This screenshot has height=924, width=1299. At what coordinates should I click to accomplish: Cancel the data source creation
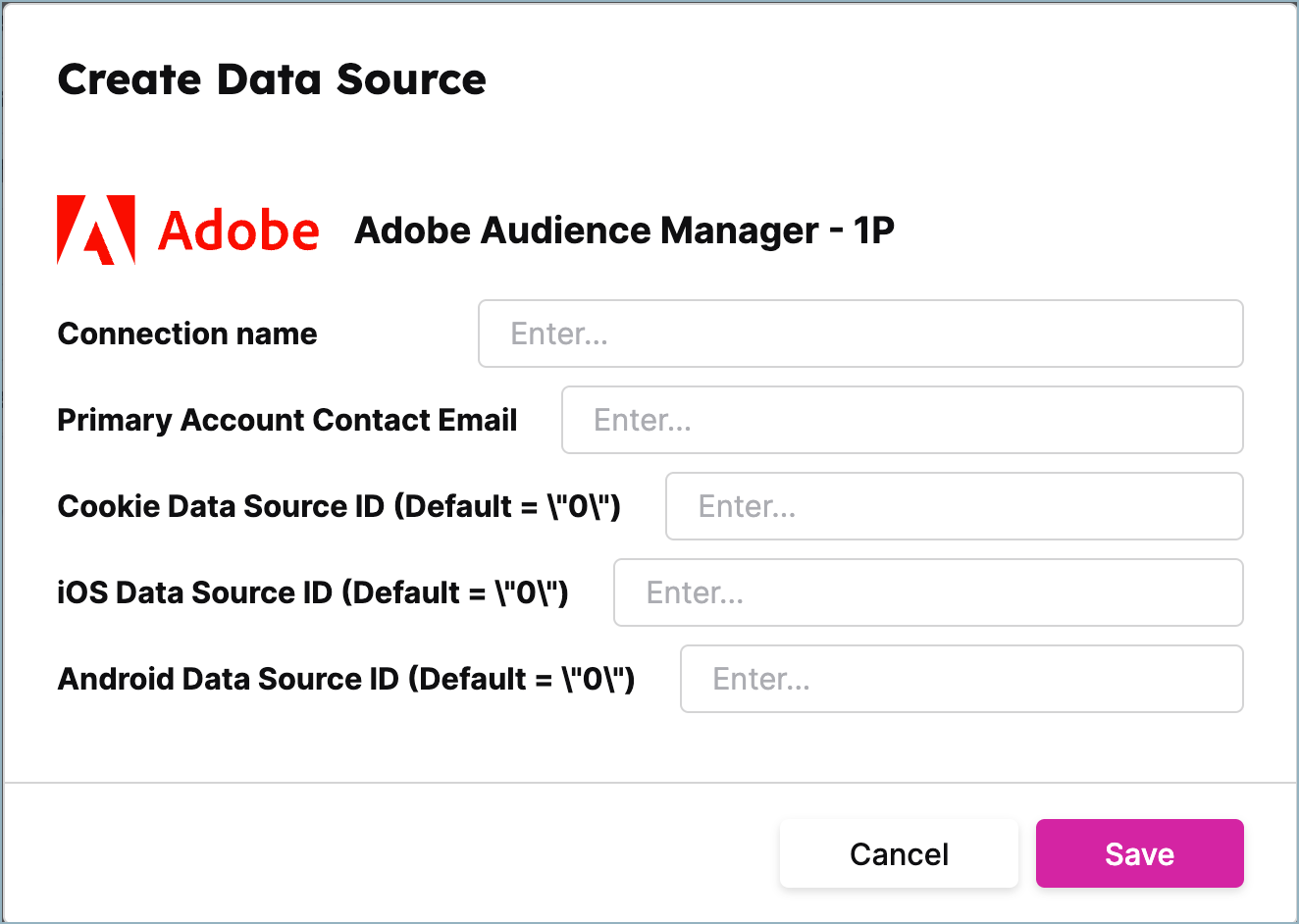coord(899,853)
